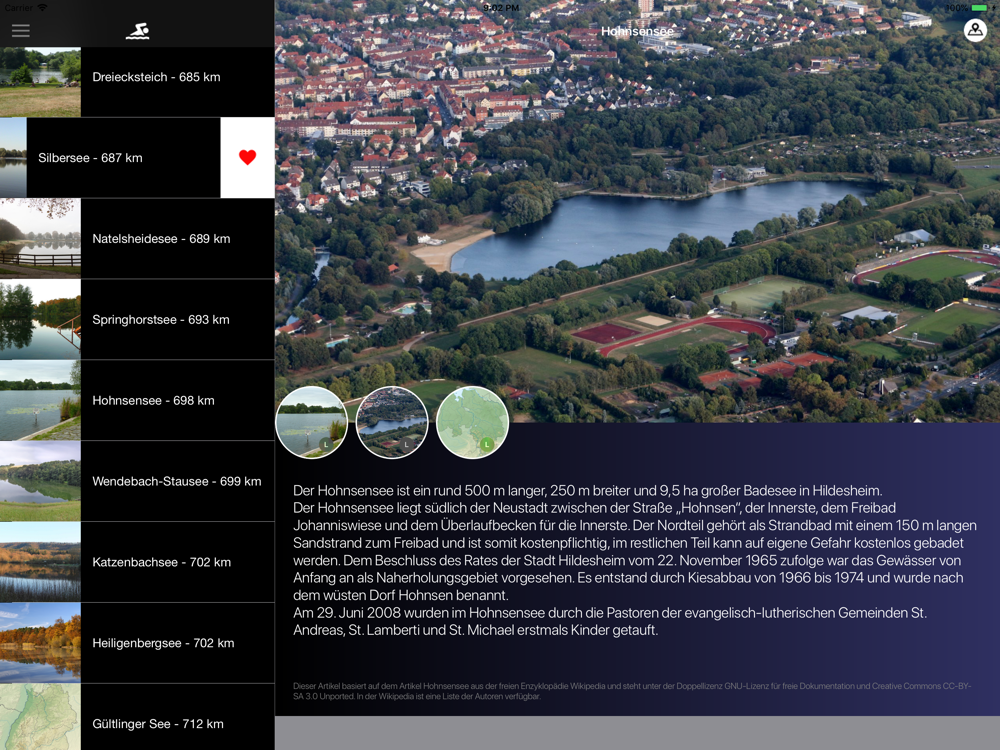Open Silbersee thumbnail image
The image size is (1000, 750).
pos(13,158)
